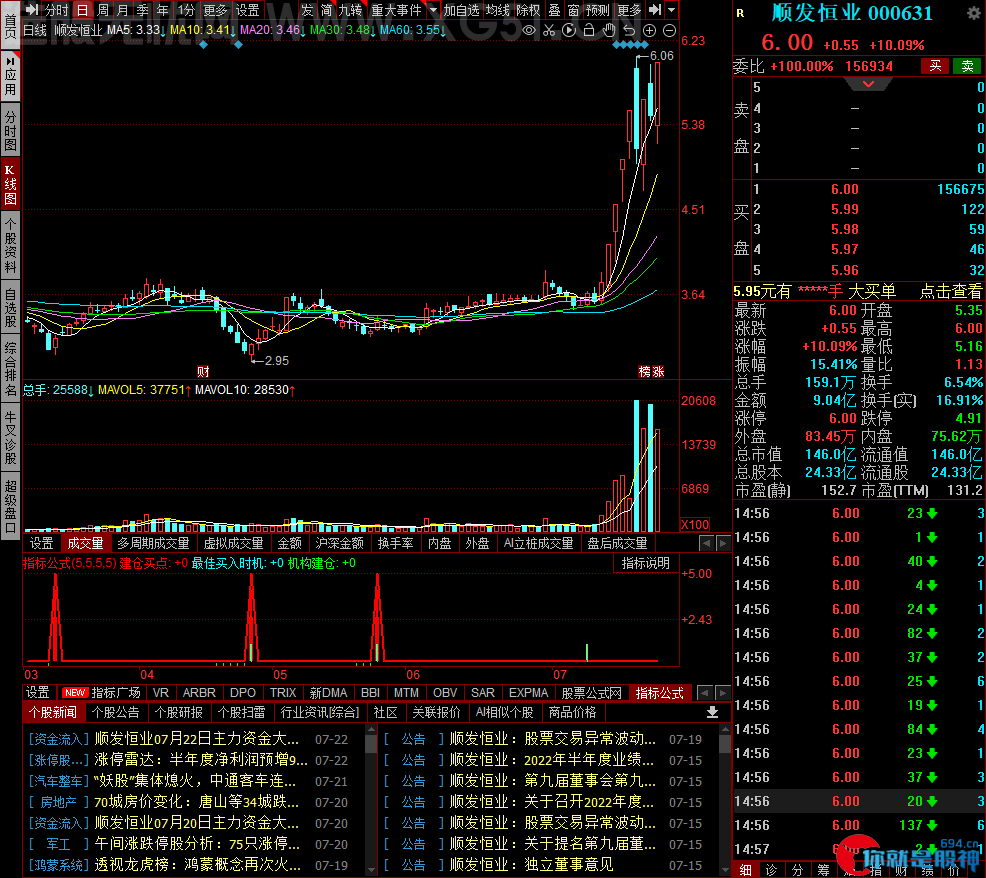Open 指标广场 with the NEW badge
The image size is (986, 878).
102,693
